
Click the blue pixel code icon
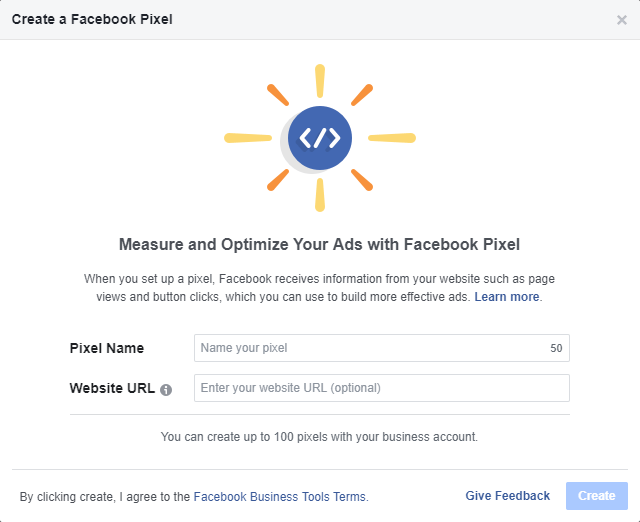(x=320, y=138)
